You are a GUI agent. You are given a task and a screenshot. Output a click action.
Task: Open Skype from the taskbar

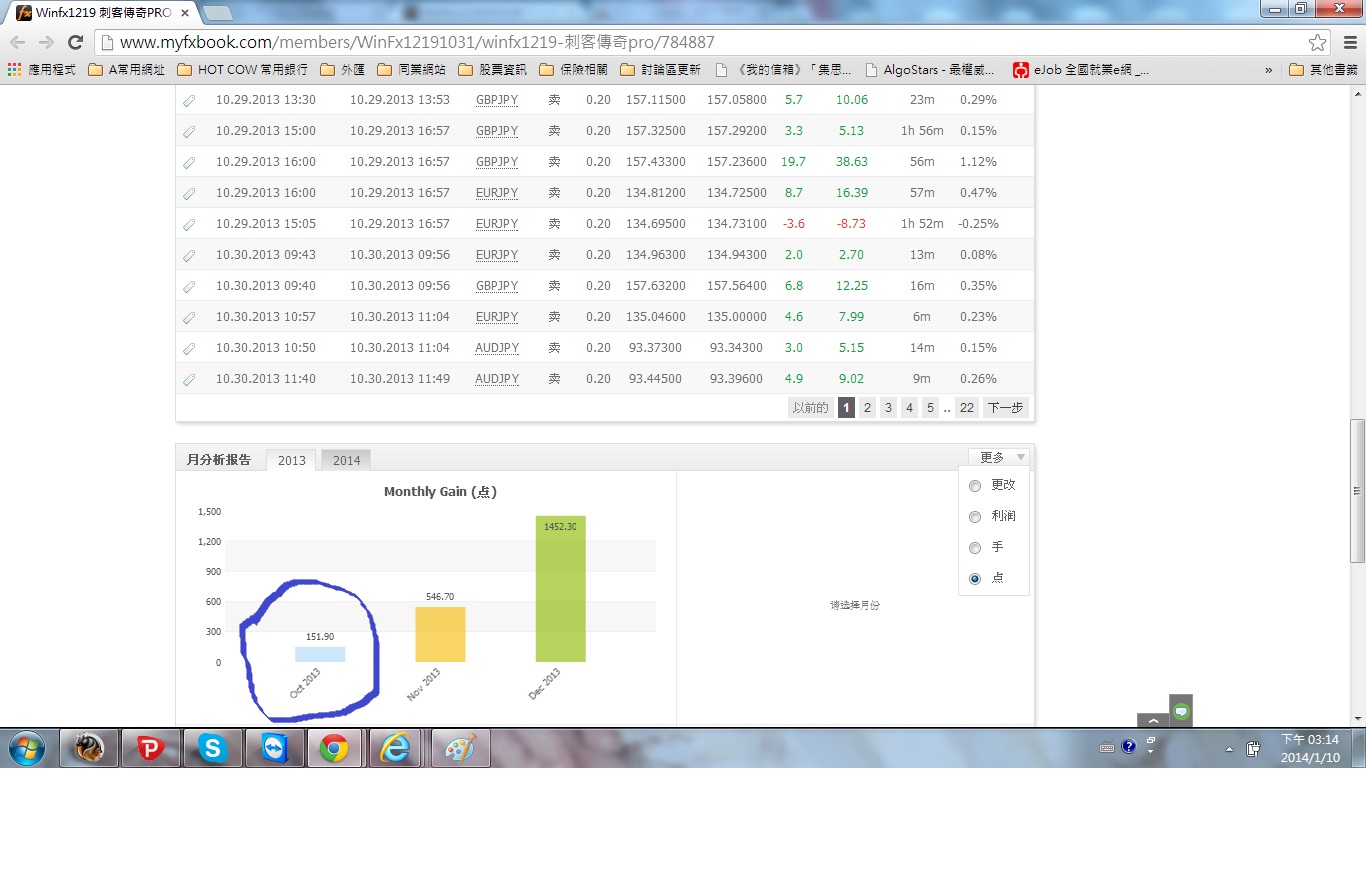tap(212, 748)
